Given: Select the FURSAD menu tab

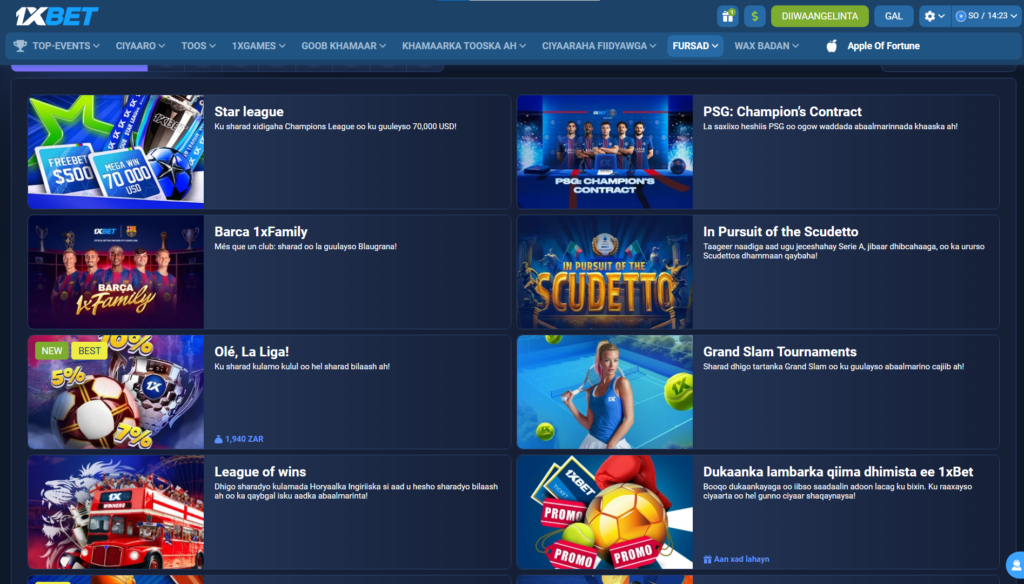Looking at the screenshot, I should coord(695,46).
